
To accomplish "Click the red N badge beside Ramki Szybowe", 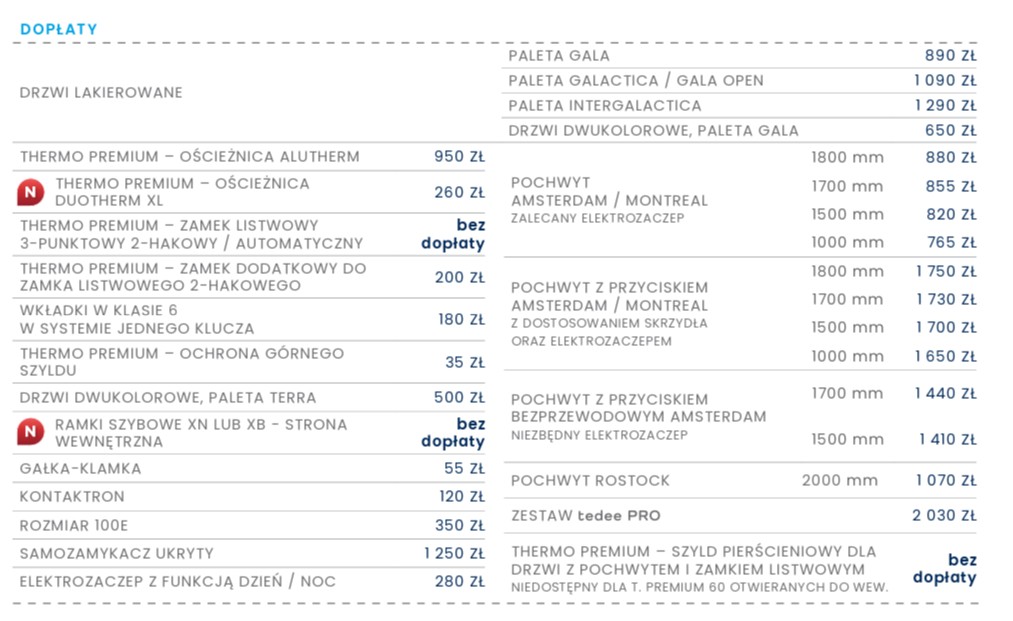I will (x=31, y=433).
